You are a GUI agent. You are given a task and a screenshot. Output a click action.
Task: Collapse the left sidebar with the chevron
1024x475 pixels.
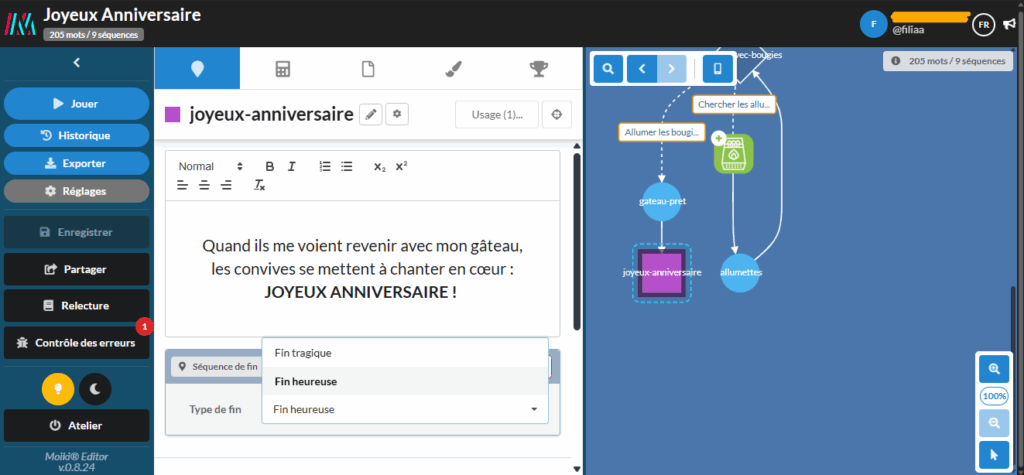[x=77, y=63]
